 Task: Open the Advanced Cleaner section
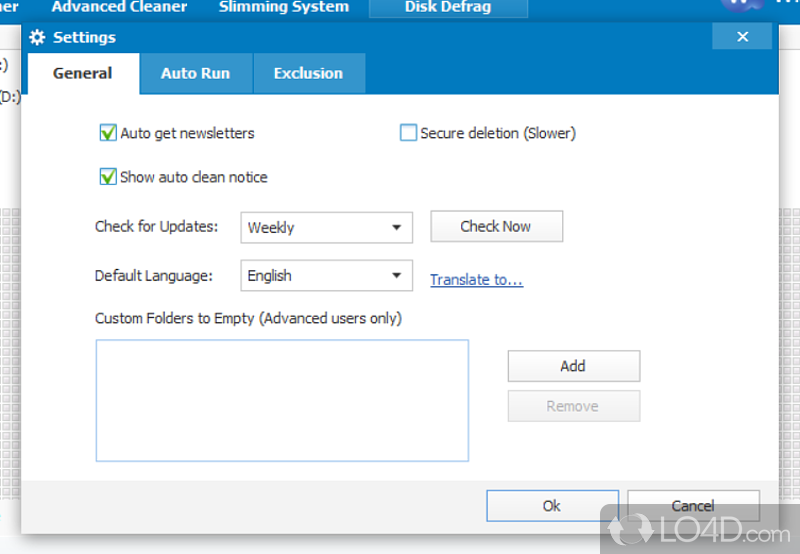click(x=119, y=7)
